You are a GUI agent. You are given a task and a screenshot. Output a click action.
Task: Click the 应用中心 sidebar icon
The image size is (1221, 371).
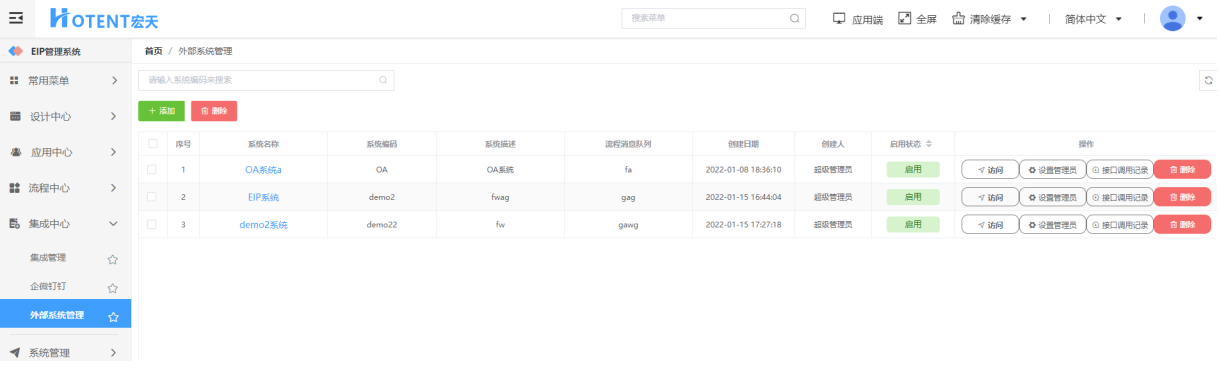(15, 152)
